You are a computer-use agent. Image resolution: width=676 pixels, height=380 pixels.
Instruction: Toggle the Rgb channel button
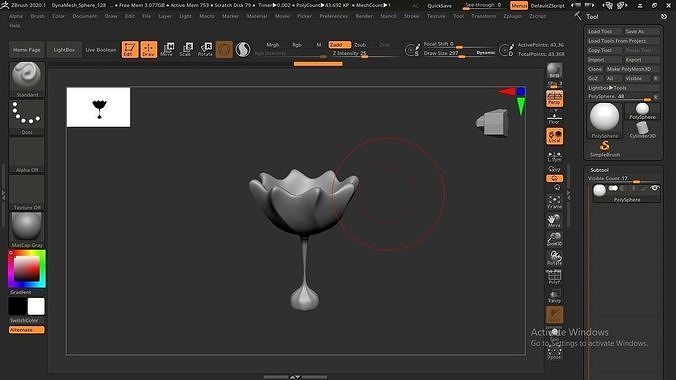297,44
